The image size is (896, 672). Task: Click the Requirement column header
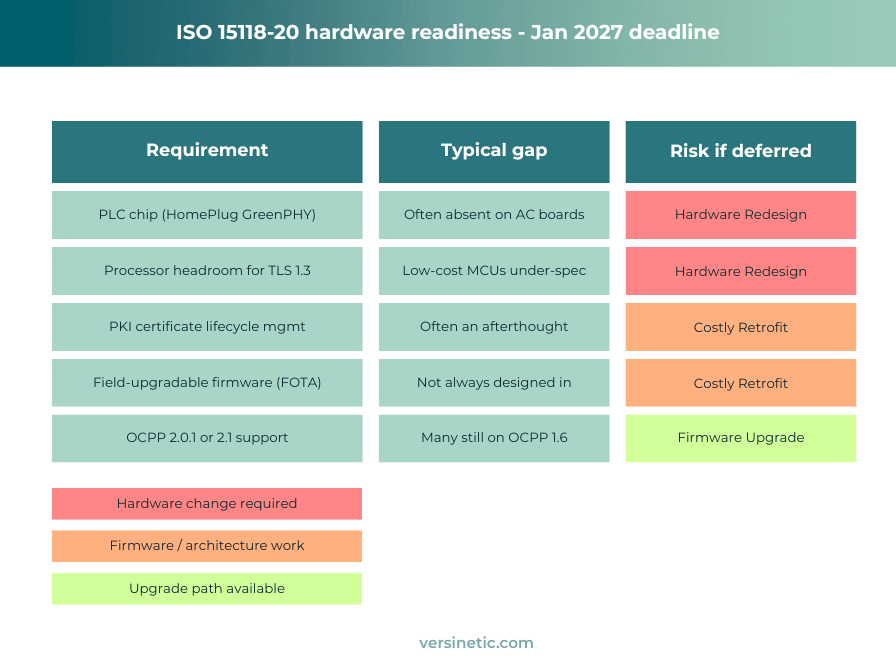point(207,150)
